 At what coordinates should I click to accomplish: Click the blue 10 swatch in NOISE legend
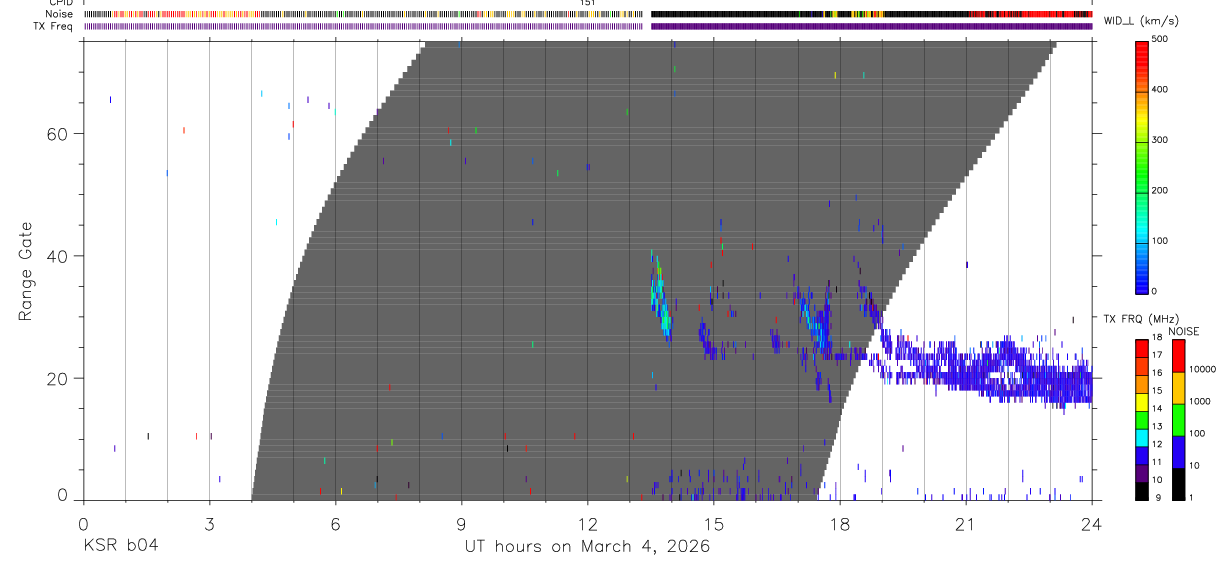pyautogui.click(x=1178, y=452)
